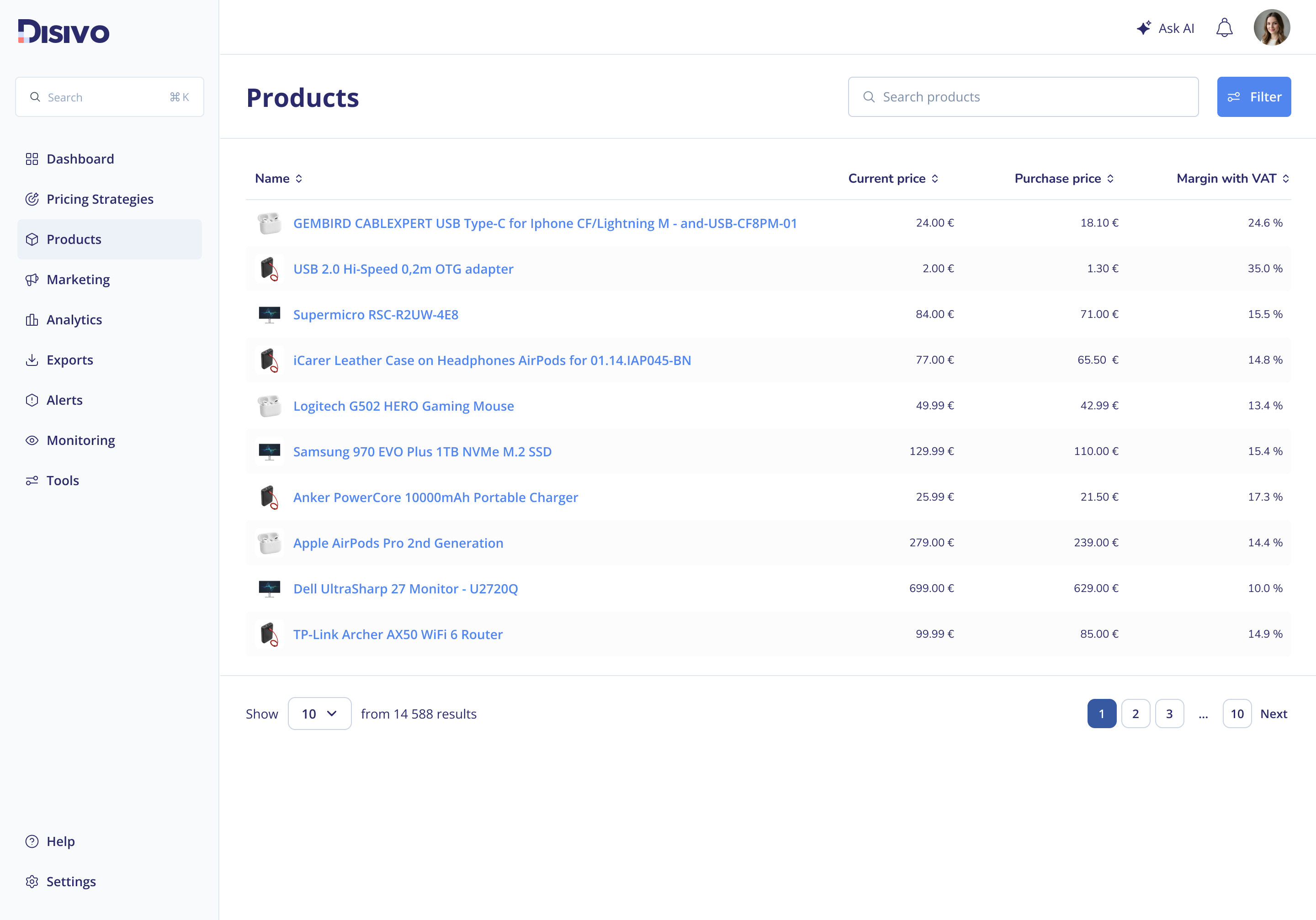Viewport: 1316px width, 920px height.
Task: Sort by Margin with VAT arrows
Action: coord(1286,179)
